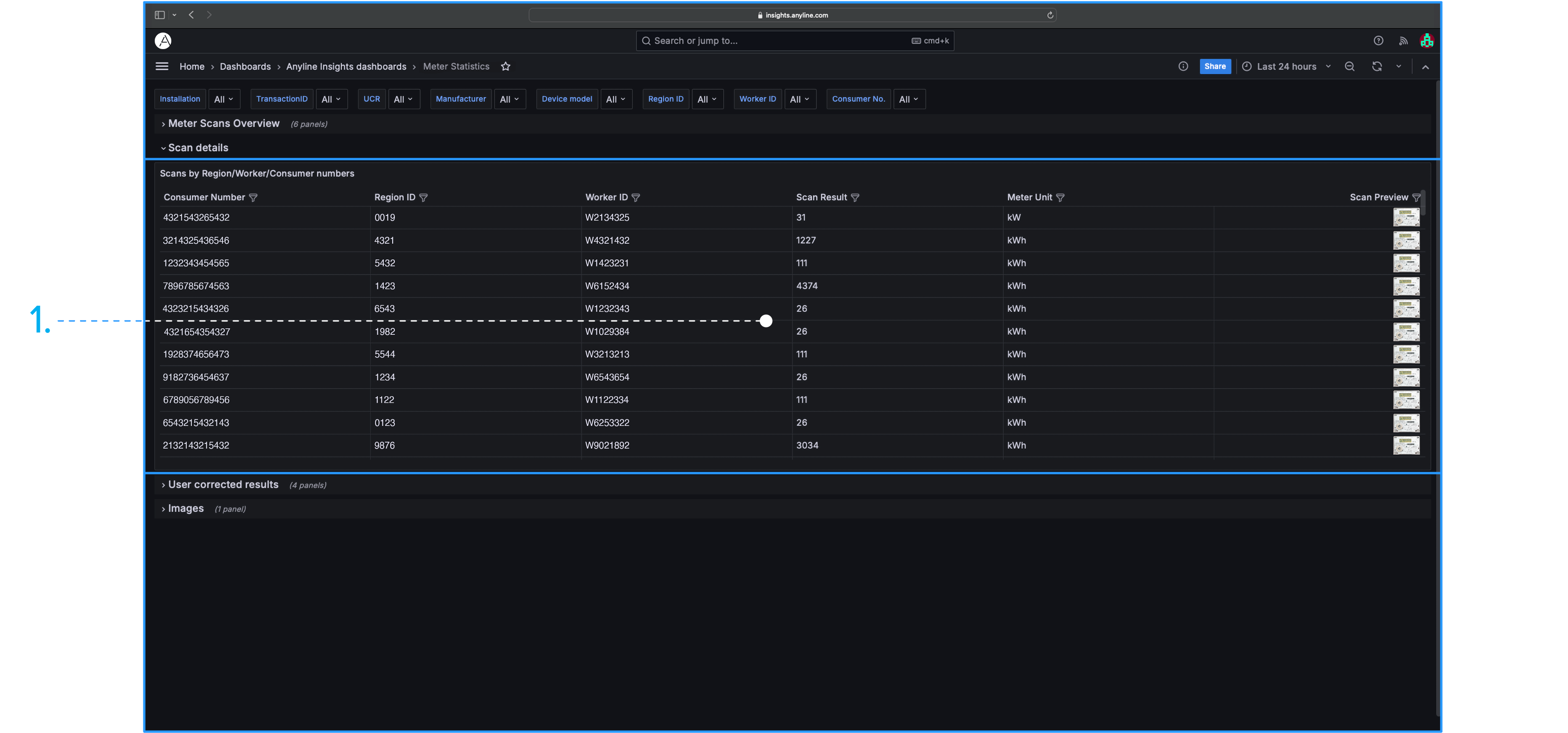Open the news feed RSS icon

[1403, 41]
